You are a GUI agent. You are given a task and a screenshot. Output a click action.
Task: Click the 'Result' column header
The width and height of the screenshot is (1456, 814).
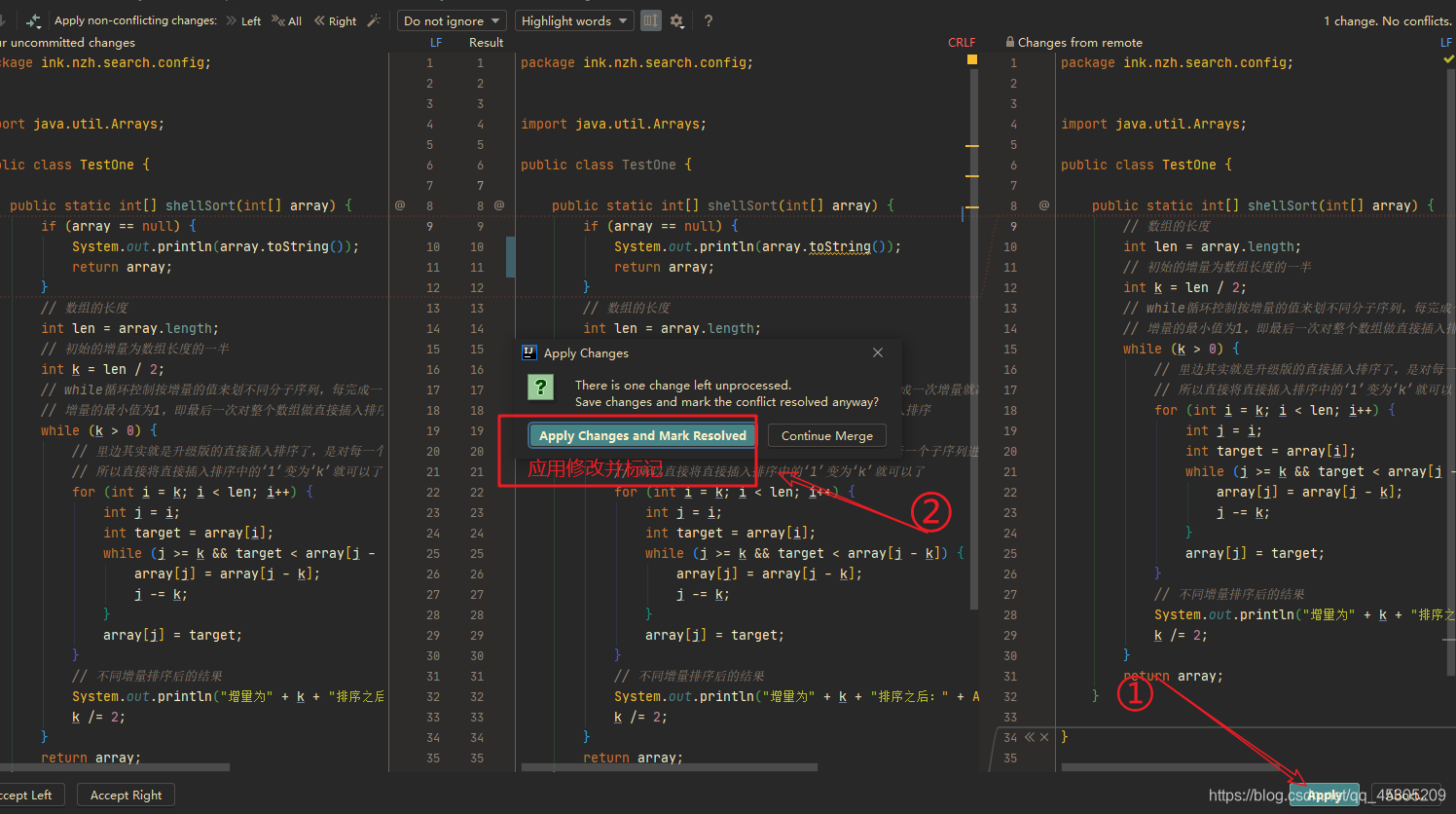coord(486,42)
